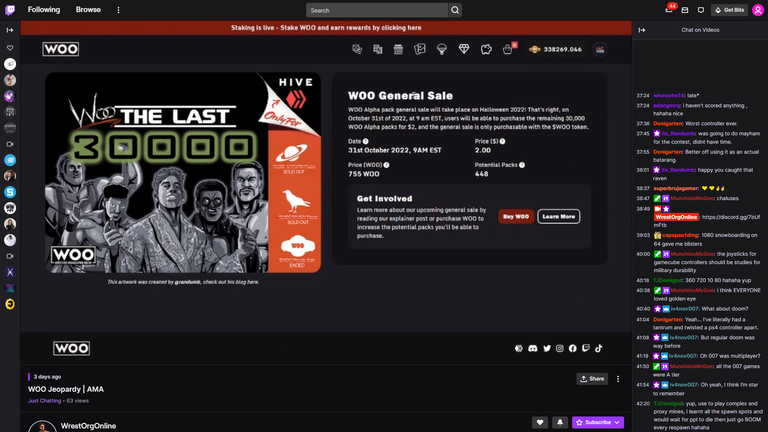This screenshot has width=768, height=432.
Task: Open the Twitch icon in WOO footer
Action: coord(586,348)
